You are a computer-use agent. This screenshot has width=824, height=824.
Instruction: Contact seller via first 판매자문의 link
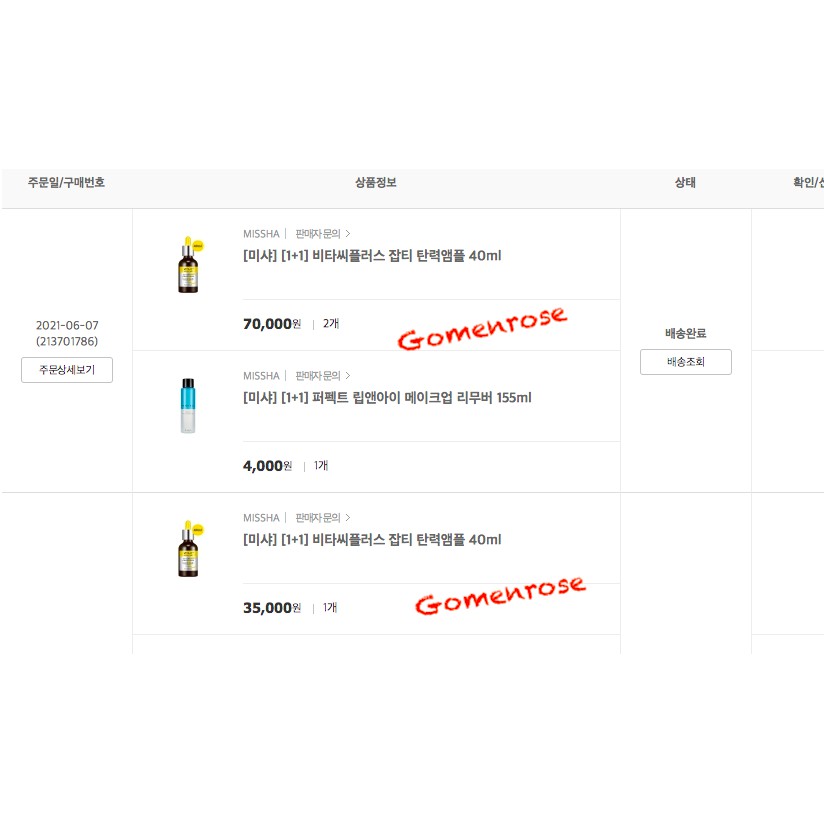point(318,234)
